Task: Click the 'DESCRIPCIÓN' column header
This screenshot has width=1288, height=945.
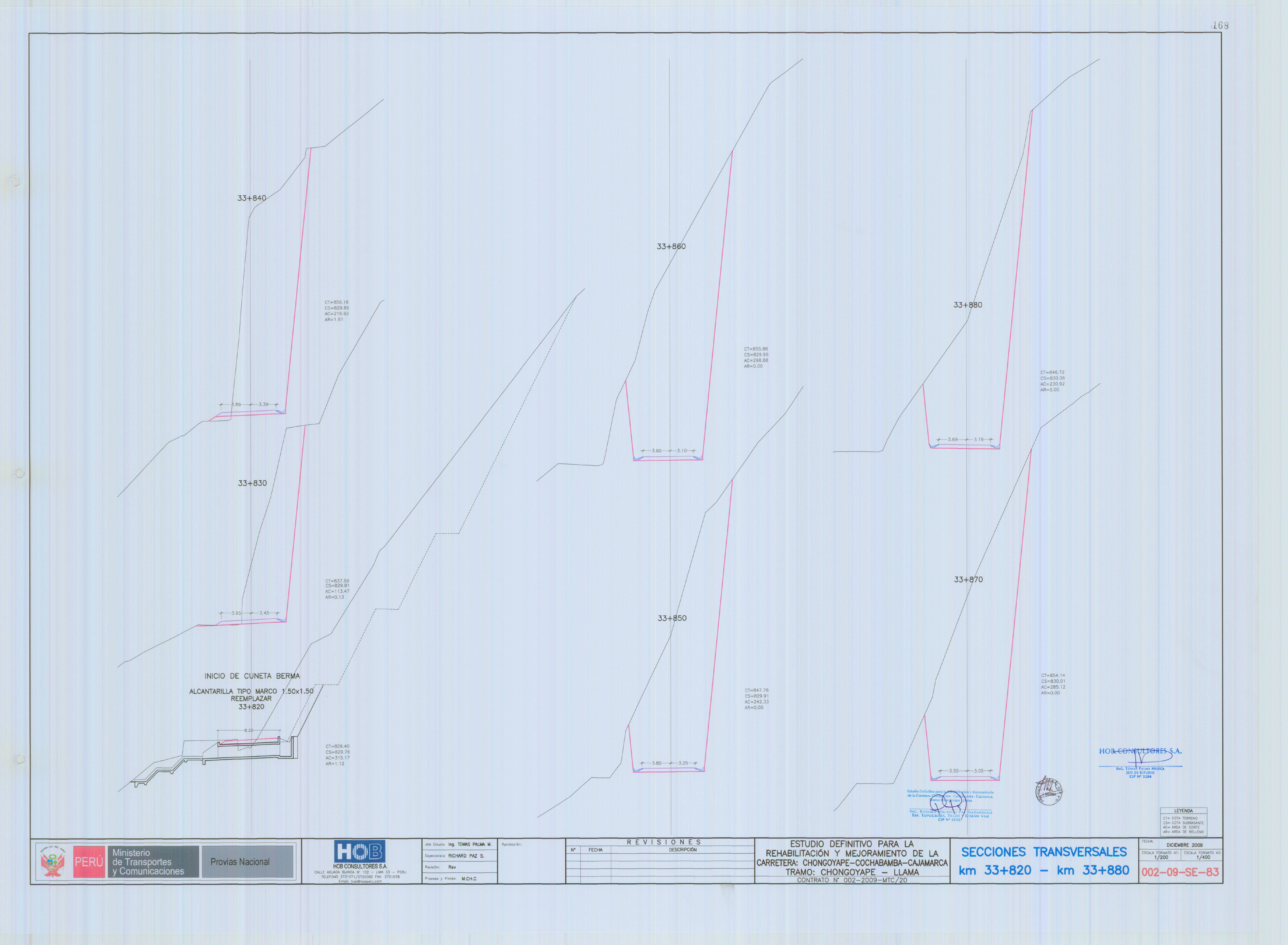Action: [x=682, y=850]
